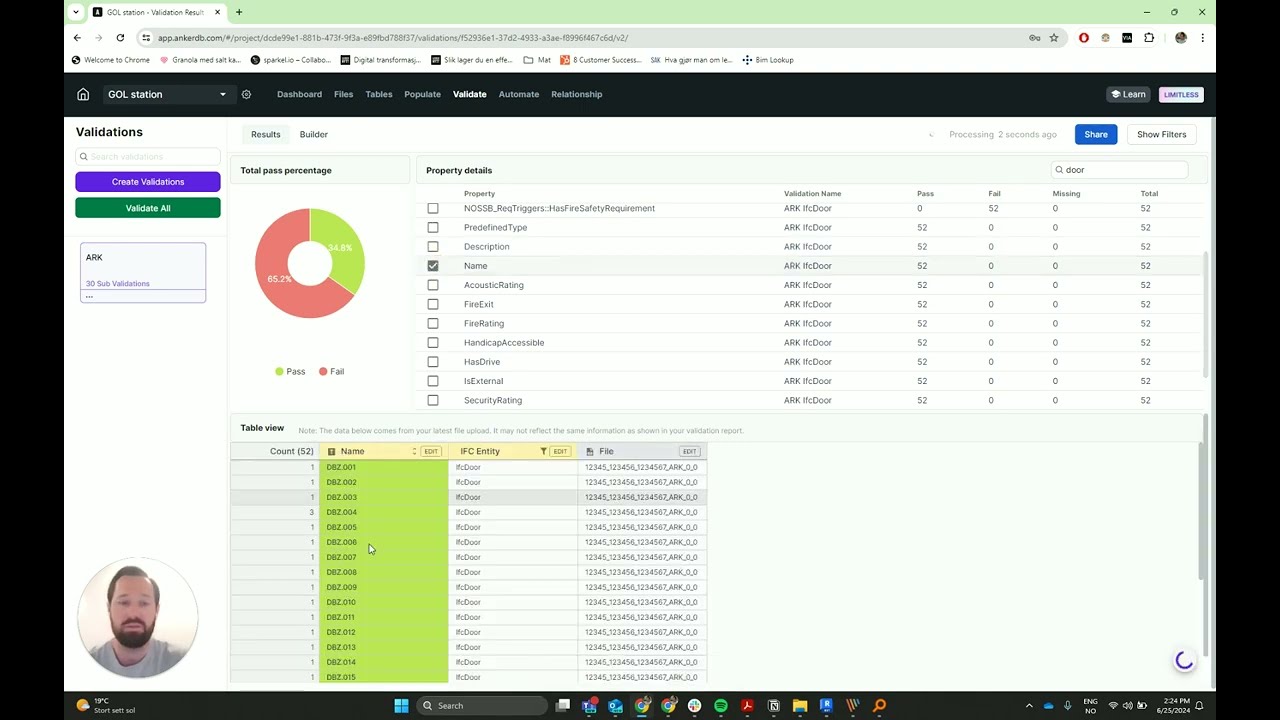Open project settings gear icon
The width and height of the screenshot is (1280, 720).
coord(246,94)
